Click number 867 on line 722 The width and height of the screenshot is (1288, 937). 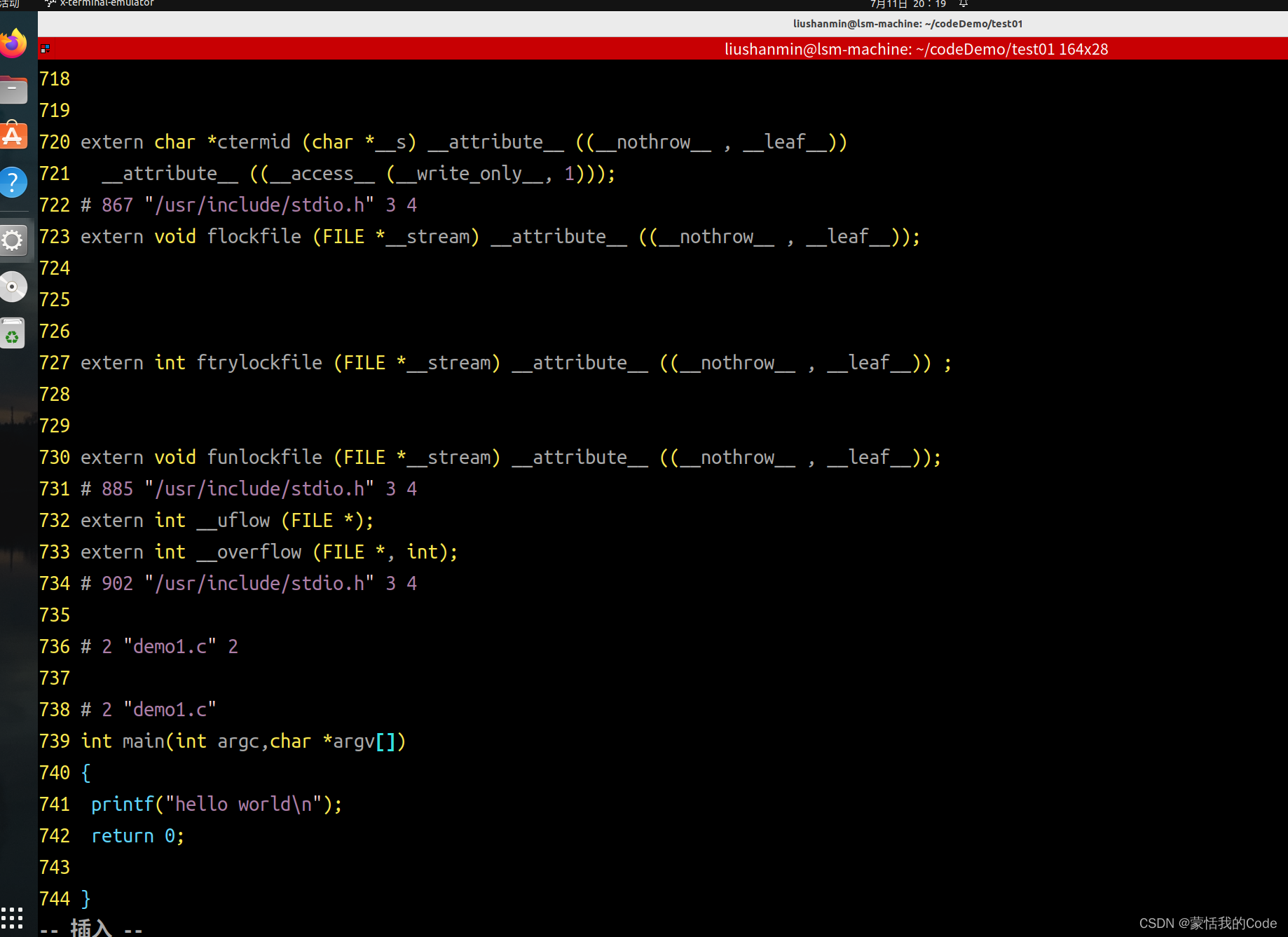(118, 205)
